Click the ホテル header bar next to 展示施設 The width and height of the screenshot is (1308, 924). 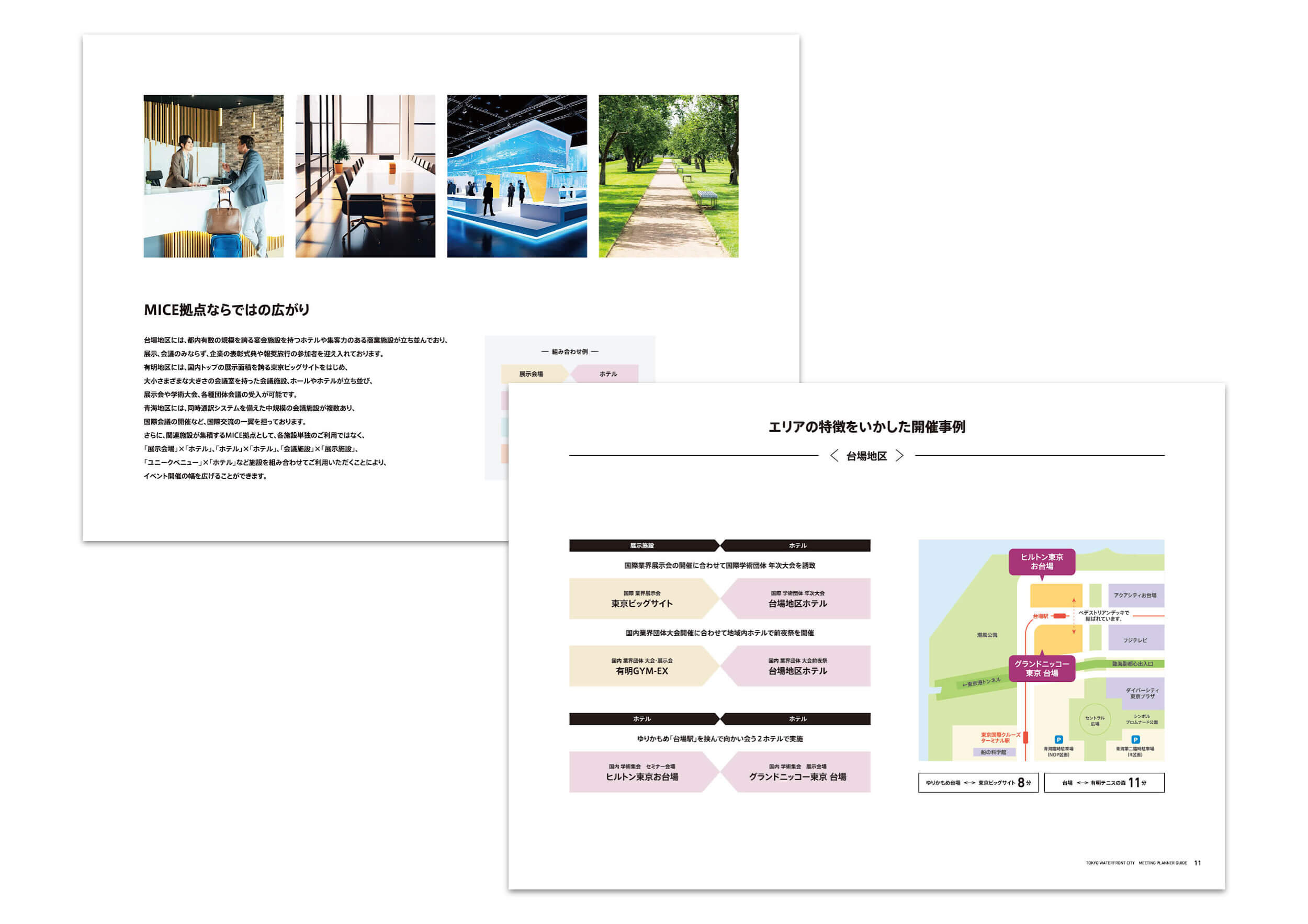796,545
